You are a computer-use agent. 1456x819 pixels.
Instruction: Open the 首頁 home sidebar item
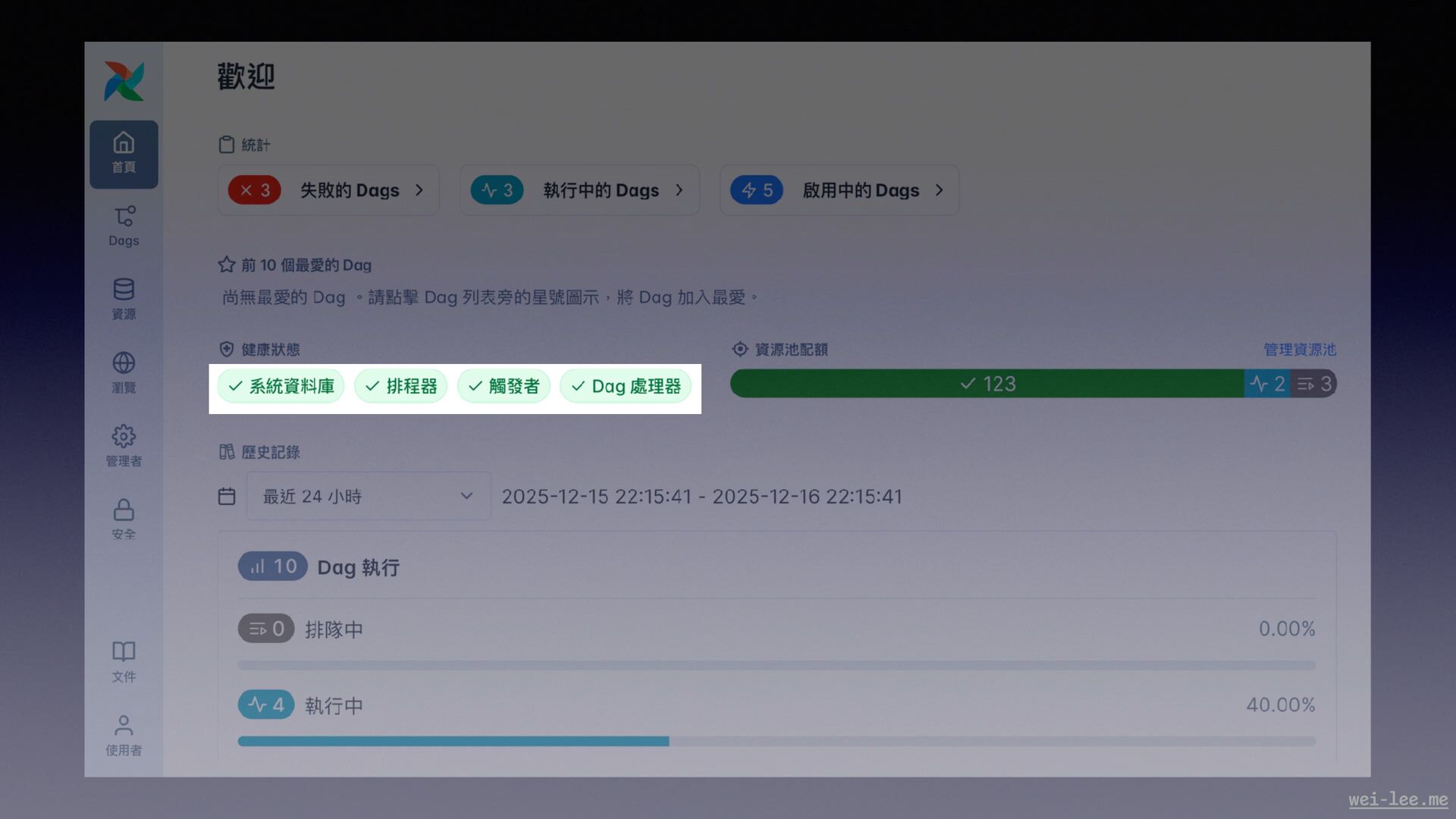tap(124, 153)
